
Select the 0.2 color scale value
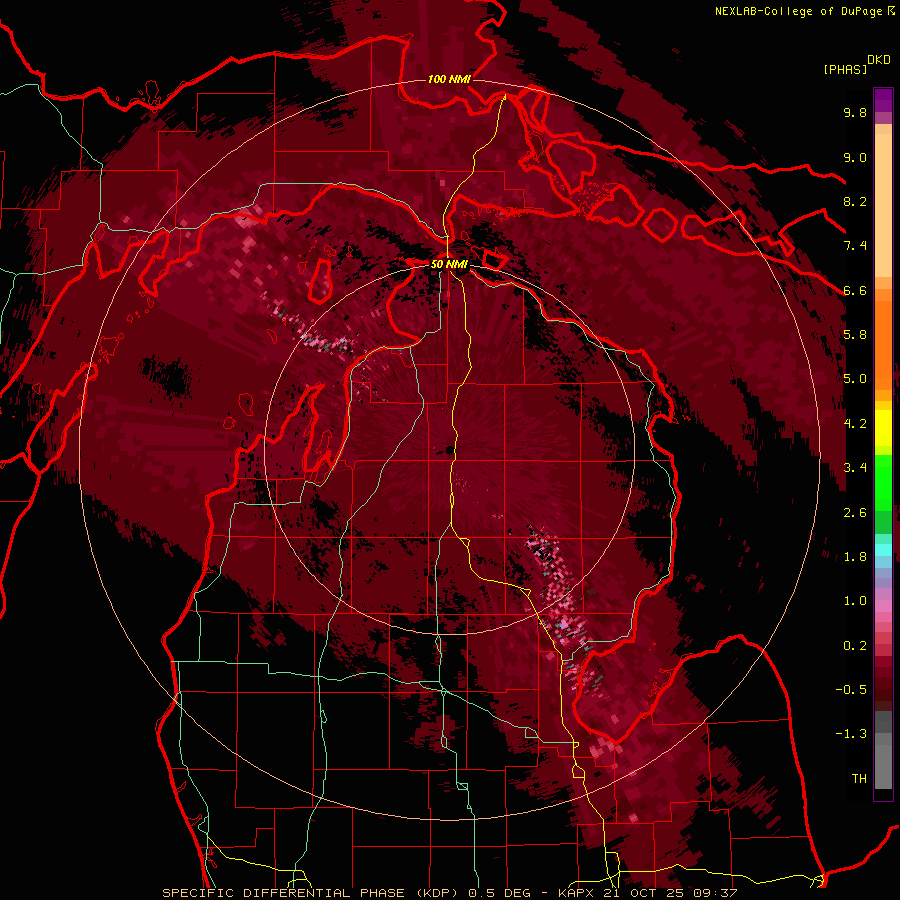coord(855,646)
